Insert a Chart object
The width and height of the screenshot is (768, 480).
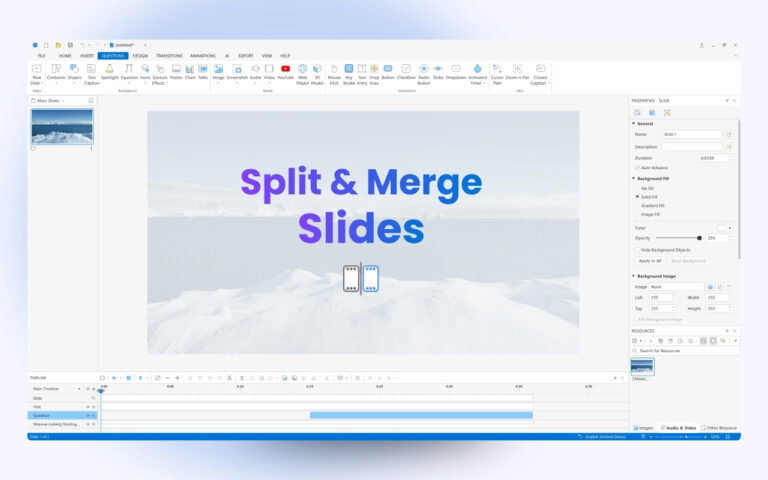pyautogui.click(x=190, y=72)
